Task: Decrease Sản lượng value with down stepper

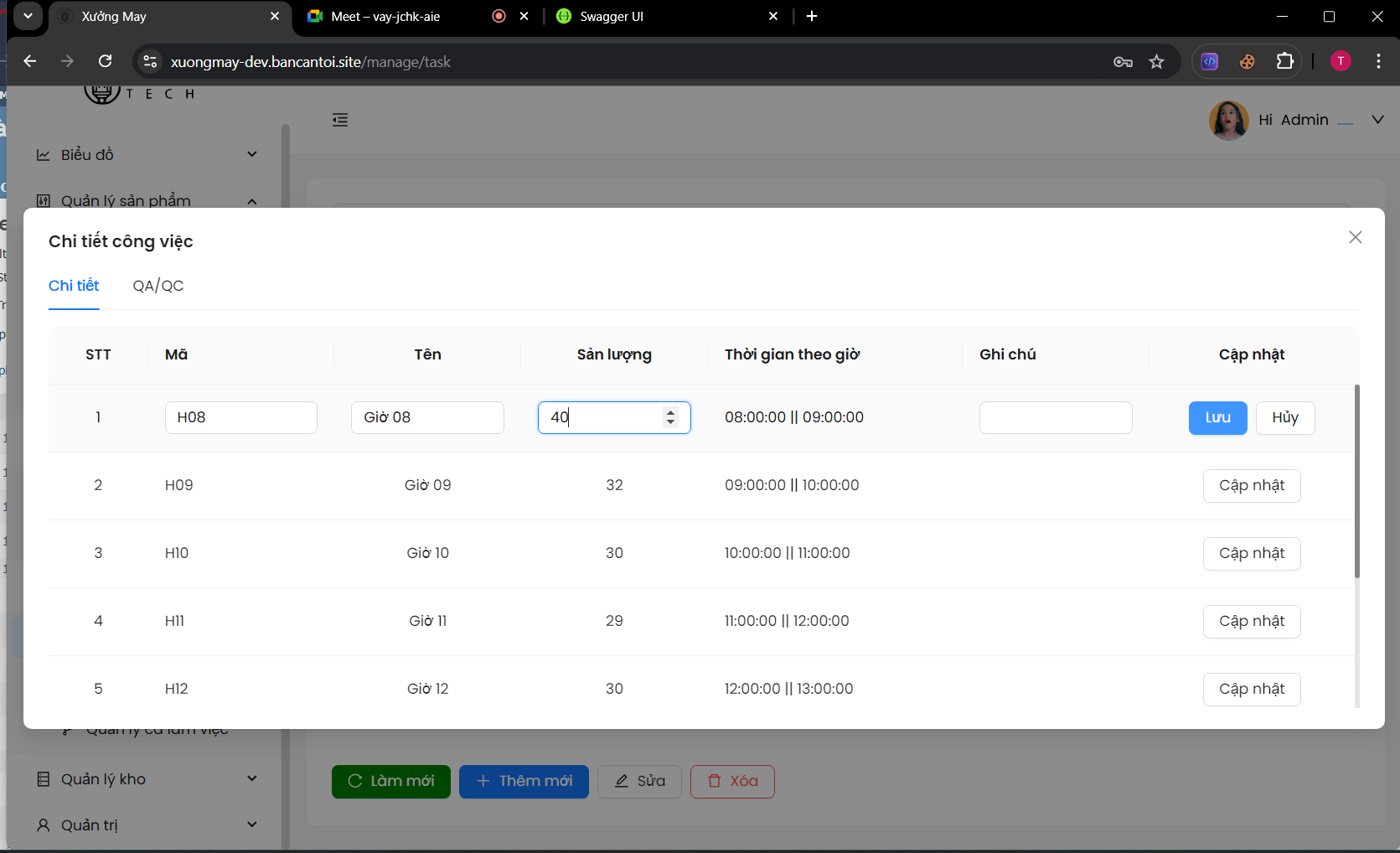Action: click(670, 422)
